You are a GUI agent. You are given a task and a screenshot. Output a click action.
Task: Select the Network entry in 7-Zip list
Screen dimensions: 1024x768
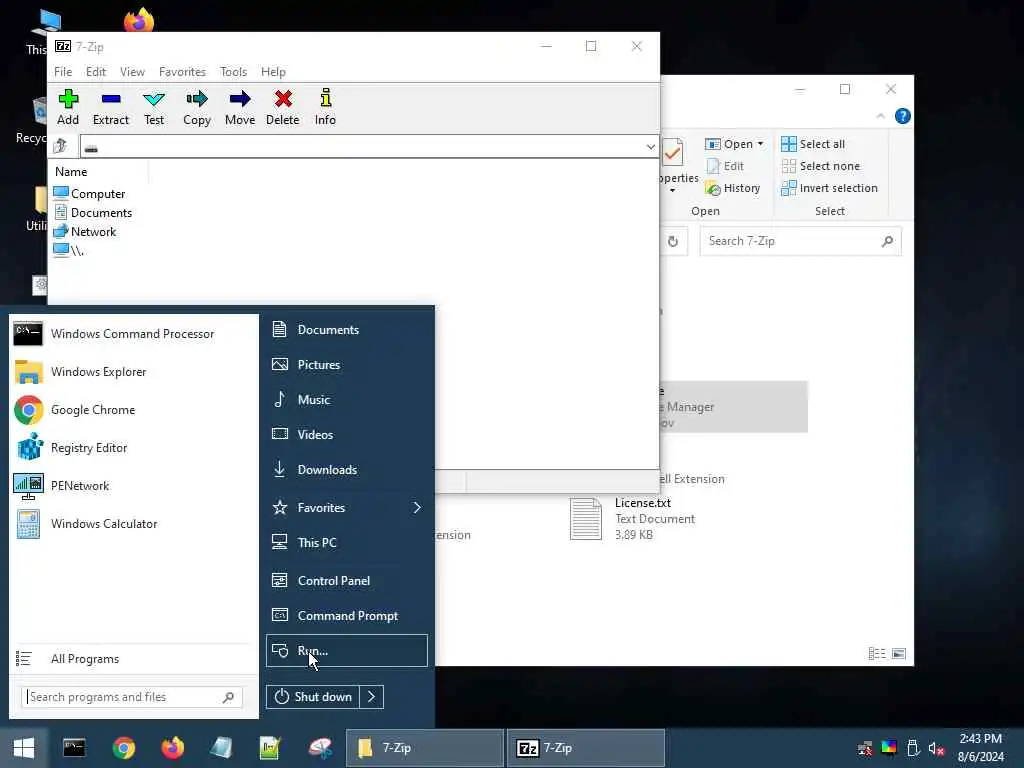(x=85, y=232)
